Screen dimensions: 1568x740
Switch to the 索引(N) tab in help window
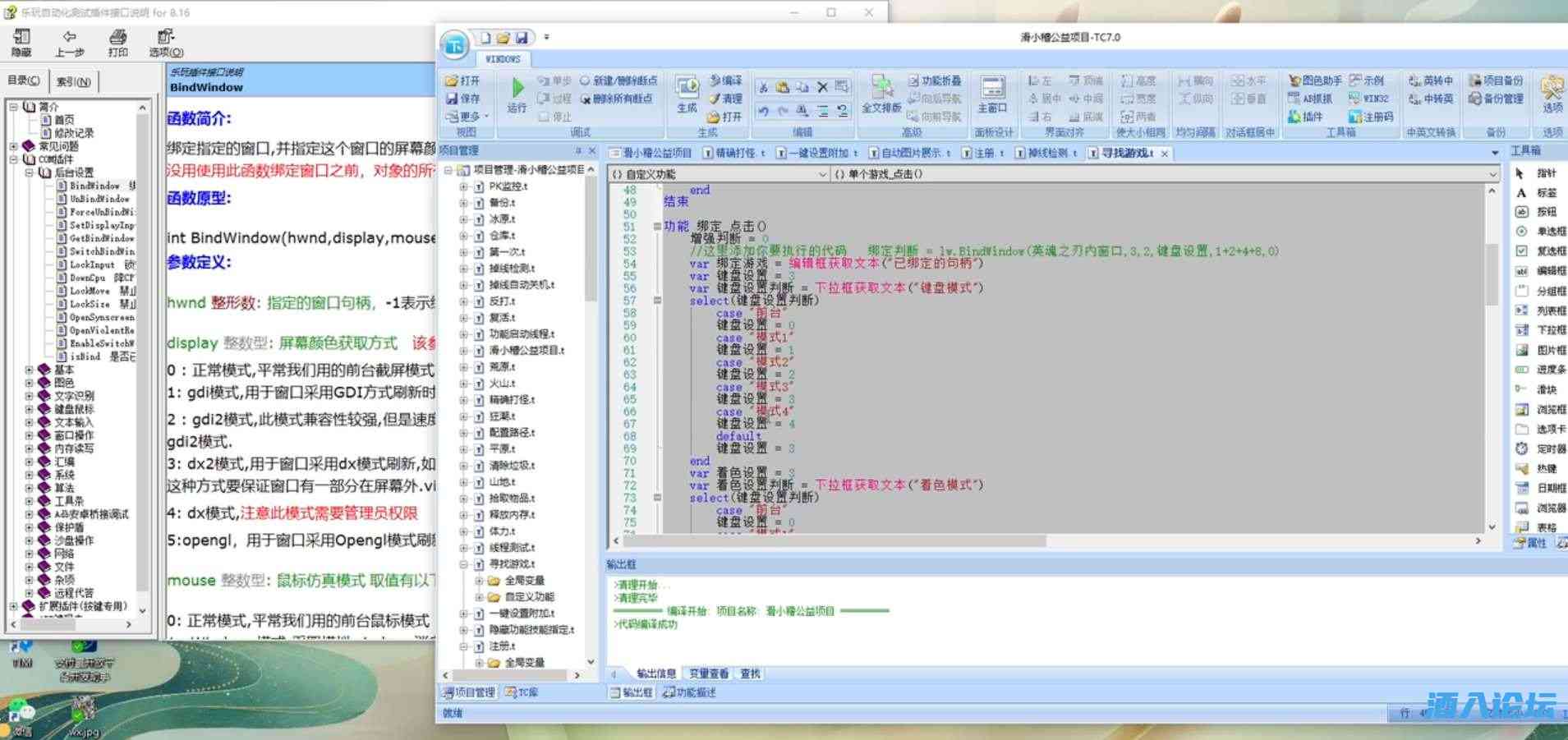[x=74, y=81]
